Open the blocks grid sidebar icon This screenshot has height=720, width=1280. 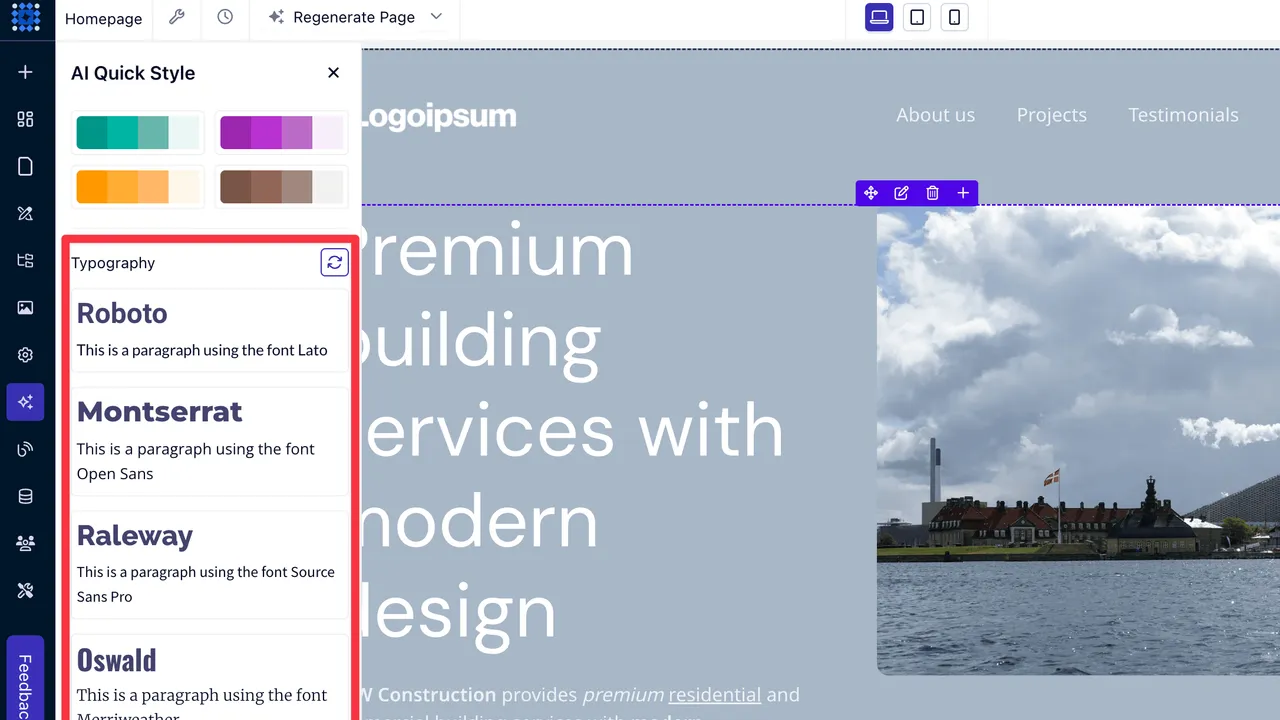point(26,119)
